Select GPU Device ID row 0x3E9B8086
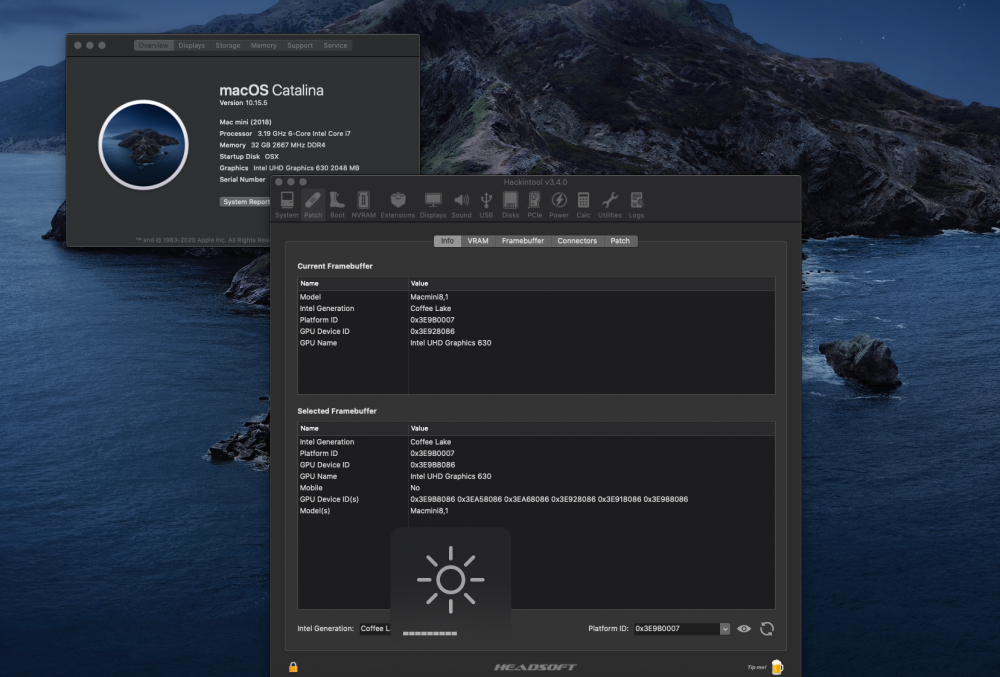The width and height of the screenshot is (1000, 677). click(x=536, y=465)
